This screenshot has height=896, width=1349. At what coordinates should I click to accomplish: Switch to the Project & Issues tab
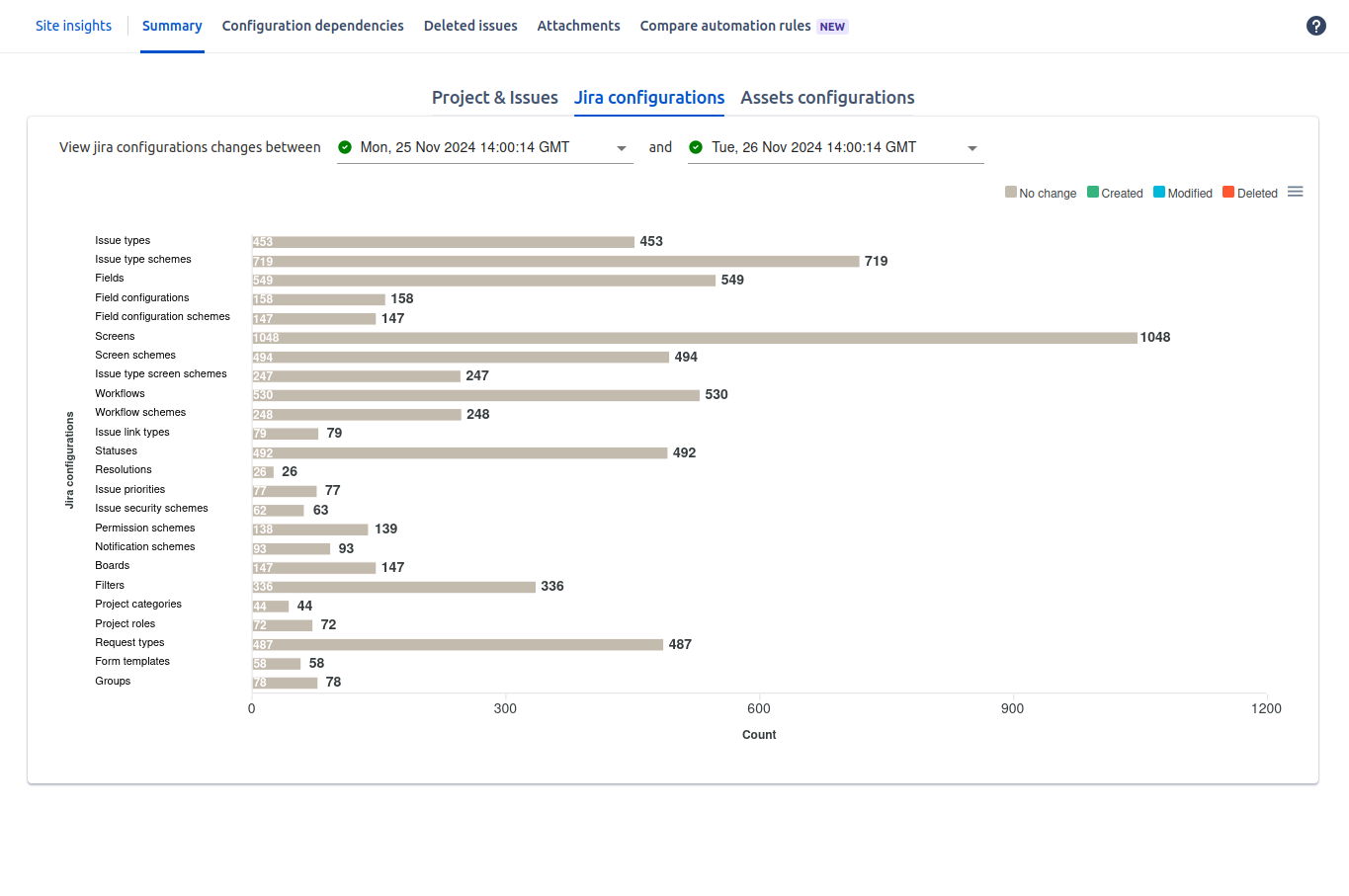click(x=494, y=98)
